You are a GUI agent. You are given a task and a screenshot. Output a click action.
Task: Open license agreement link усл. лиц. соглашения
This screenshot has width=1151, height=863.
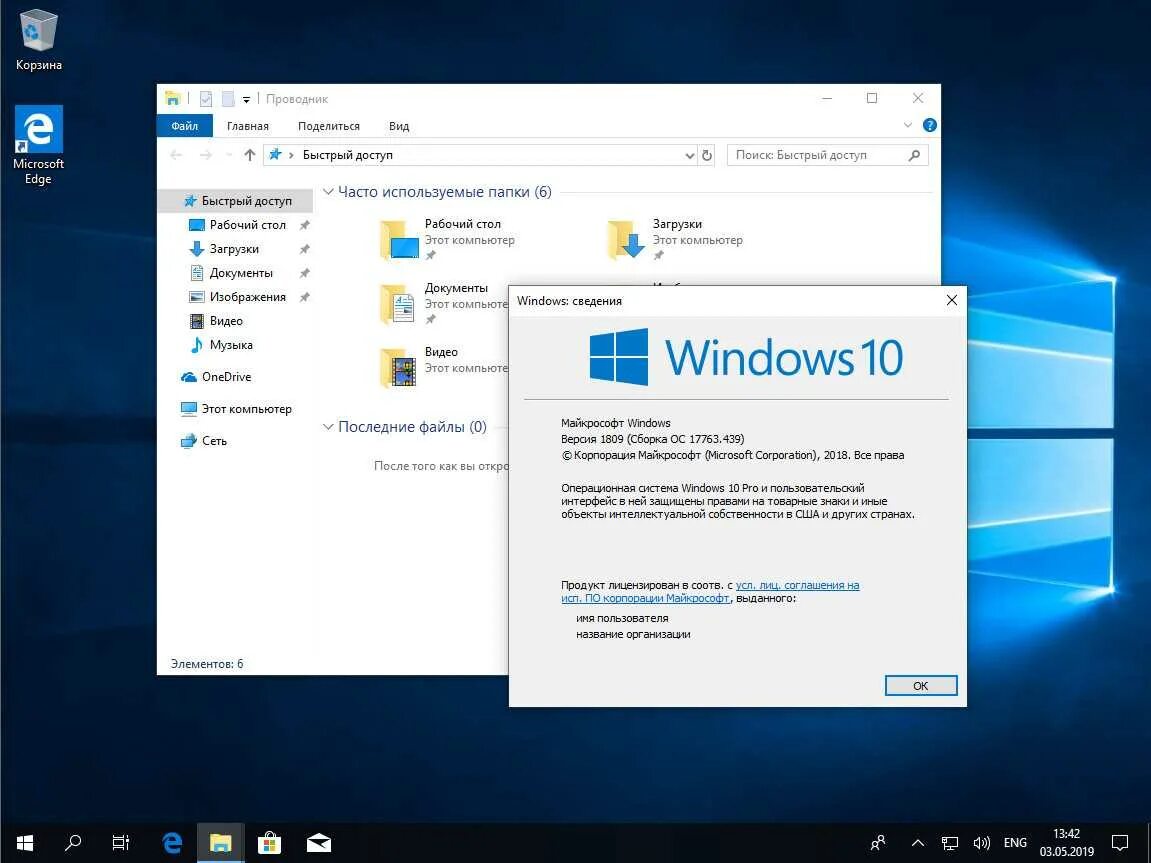pos(797,585)
